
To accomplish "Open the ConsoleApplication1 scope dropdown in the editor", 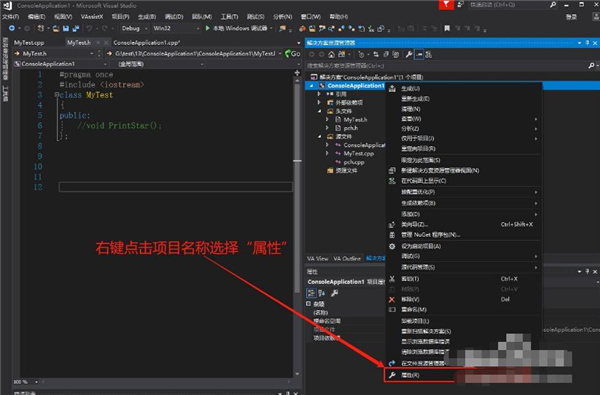I will [x=60, y=64].
